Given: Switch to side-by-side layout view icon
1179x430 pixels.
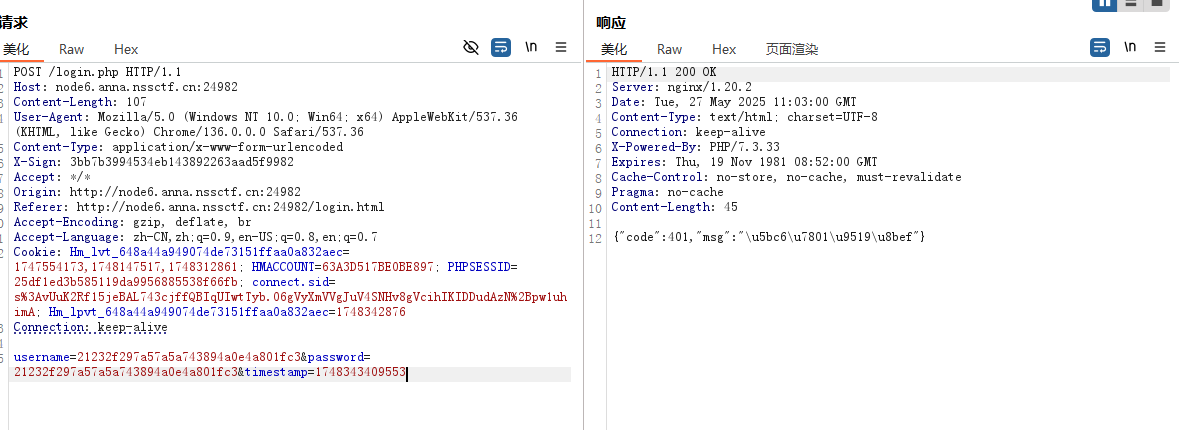Looking at the screenshot, I should click(1105, 3).
